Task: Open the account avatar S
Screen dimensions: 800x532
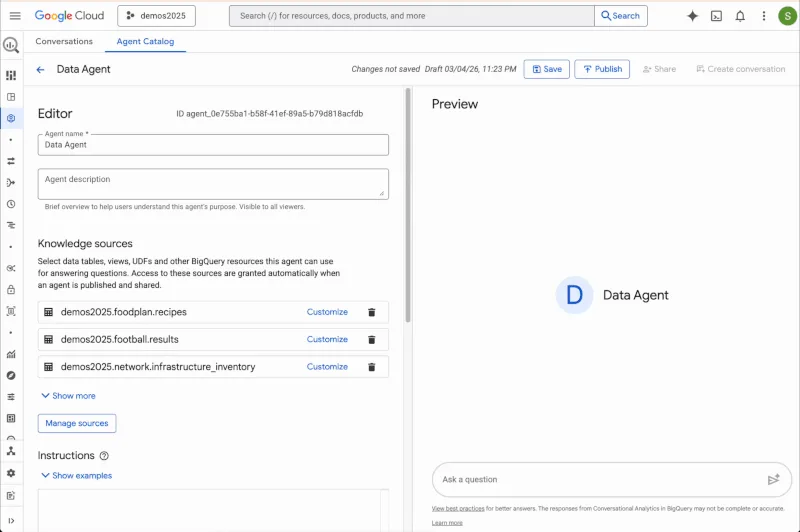Action: [x=787, y=16]
